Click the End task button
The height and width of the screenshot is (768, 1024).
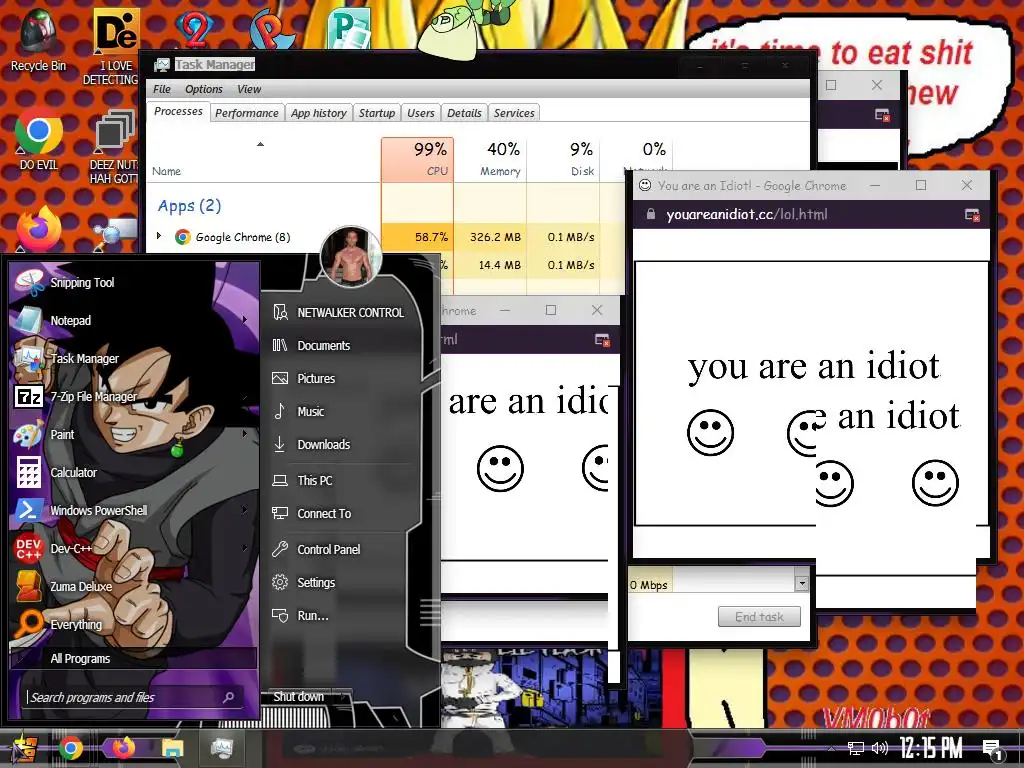click(759, 616)
